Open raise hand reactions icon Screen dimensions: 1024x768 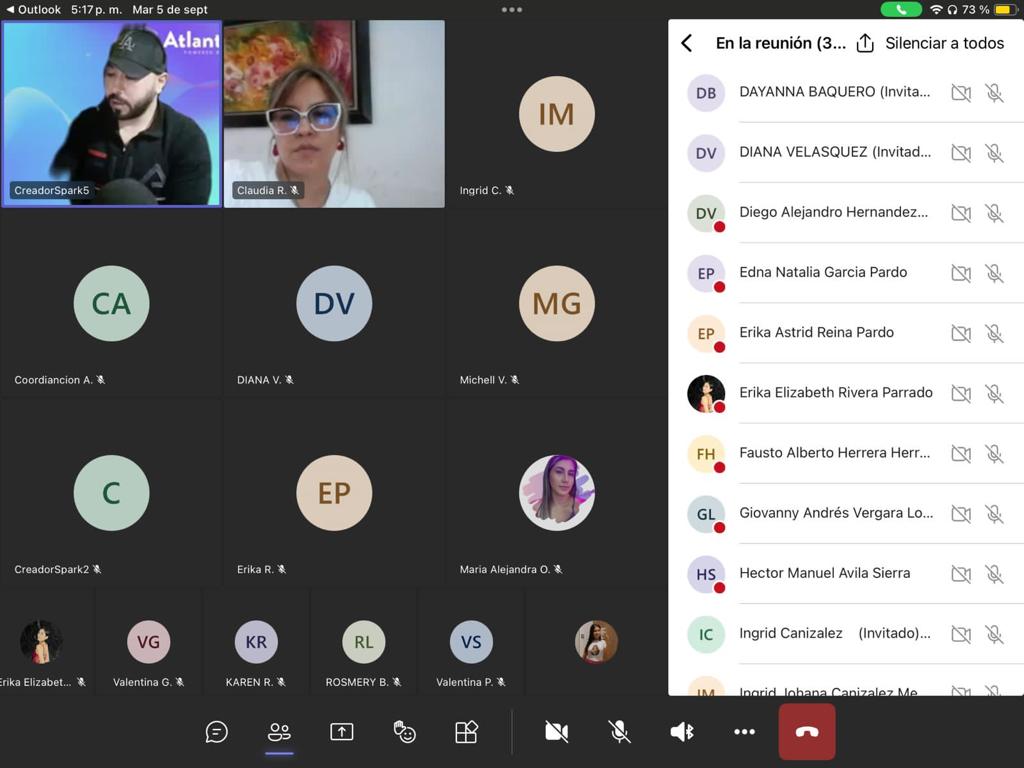pyautogui.click(x=404, y=732)
